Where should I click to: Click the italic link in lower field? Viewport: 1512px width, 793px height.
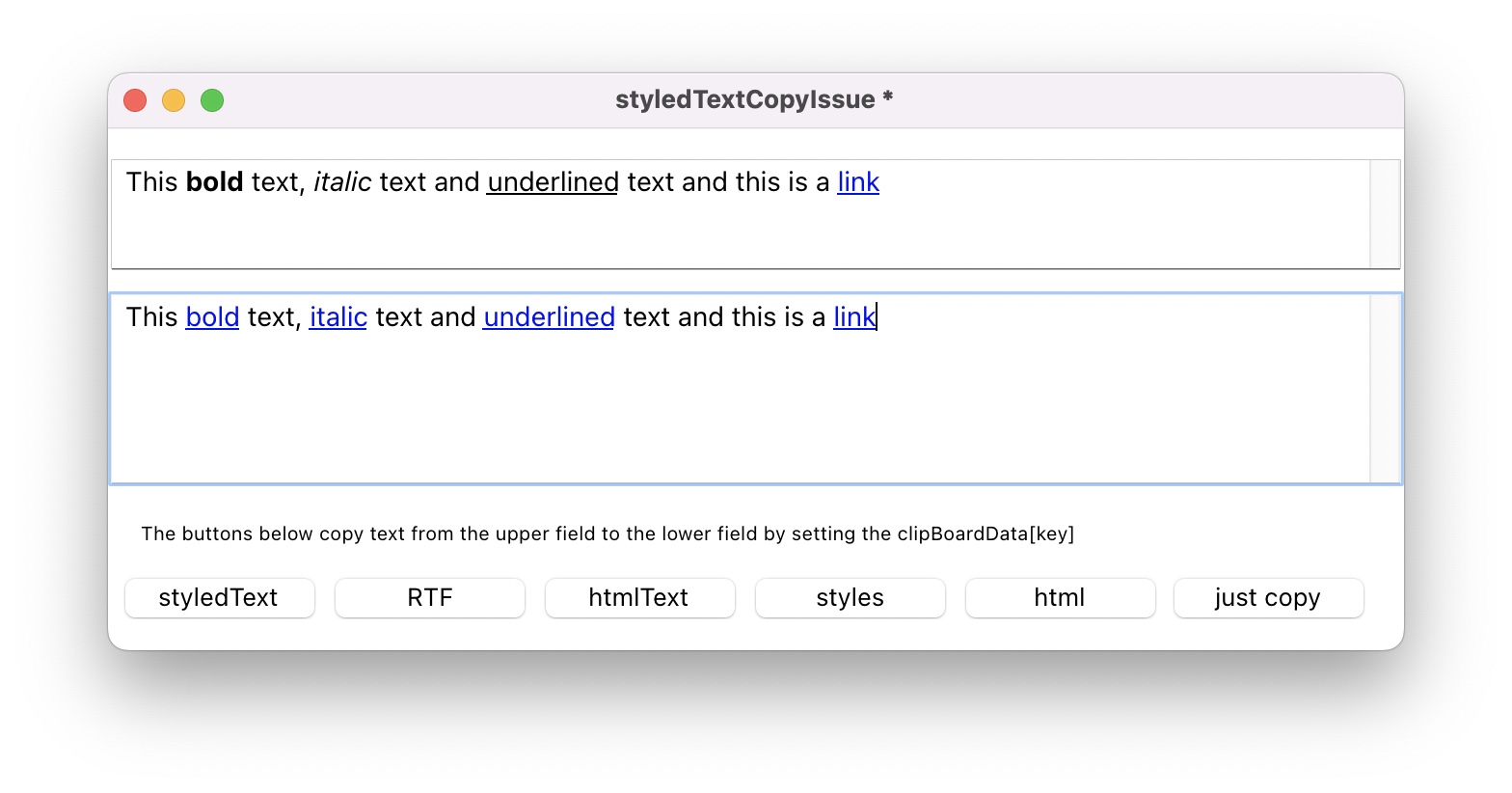tap(337, 317)
